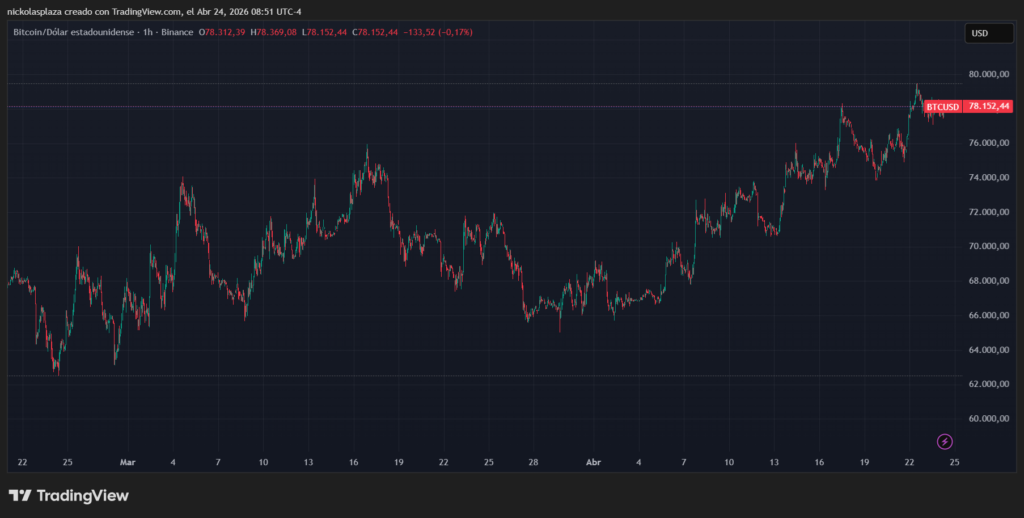Click the 80.000,00 price axis label
Viewport: 1024px width, 518px height.
click(990, 75)
